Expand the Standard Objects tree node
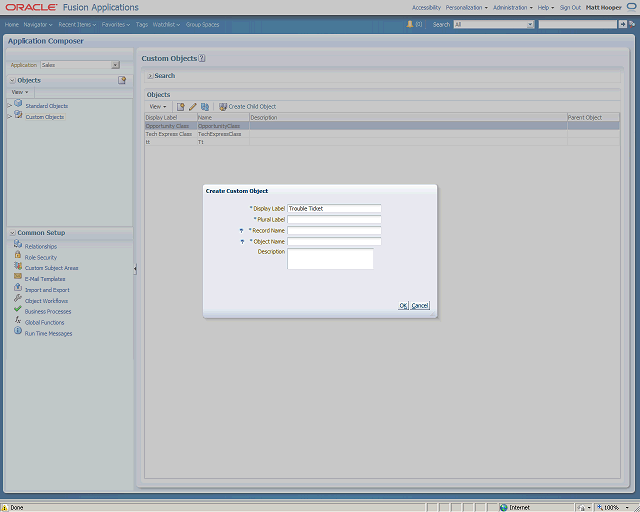This screenshot has width=640, height=512. point(10,106)
